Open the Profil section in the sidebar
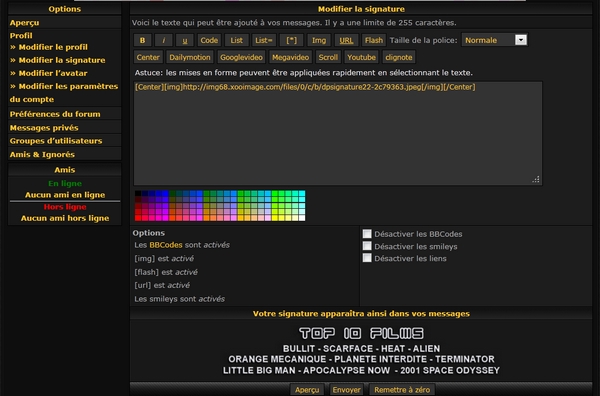 coord(21,36)
